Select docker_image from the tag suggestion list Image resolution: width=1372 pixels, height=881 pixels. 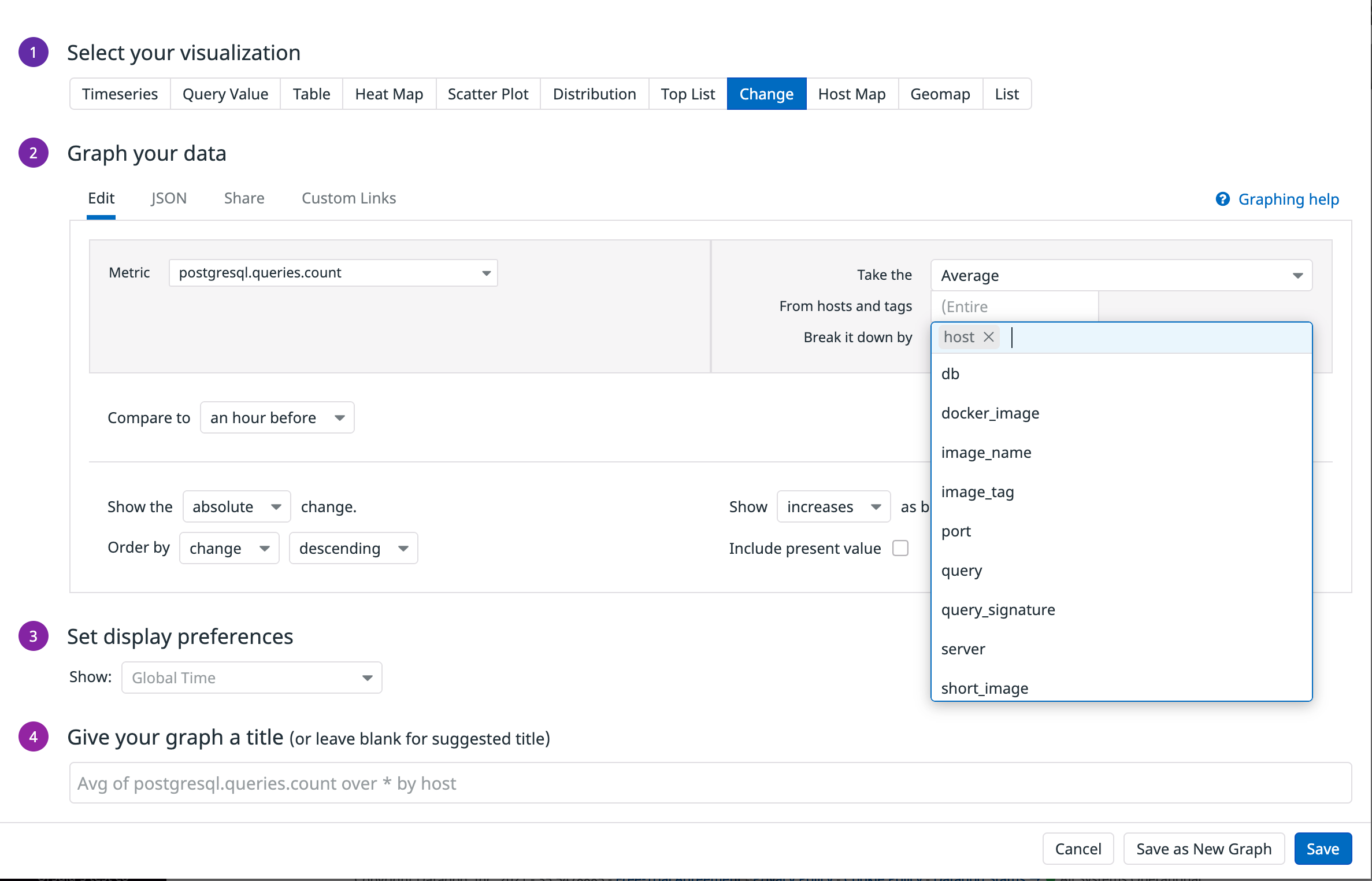tap(989, 413)
